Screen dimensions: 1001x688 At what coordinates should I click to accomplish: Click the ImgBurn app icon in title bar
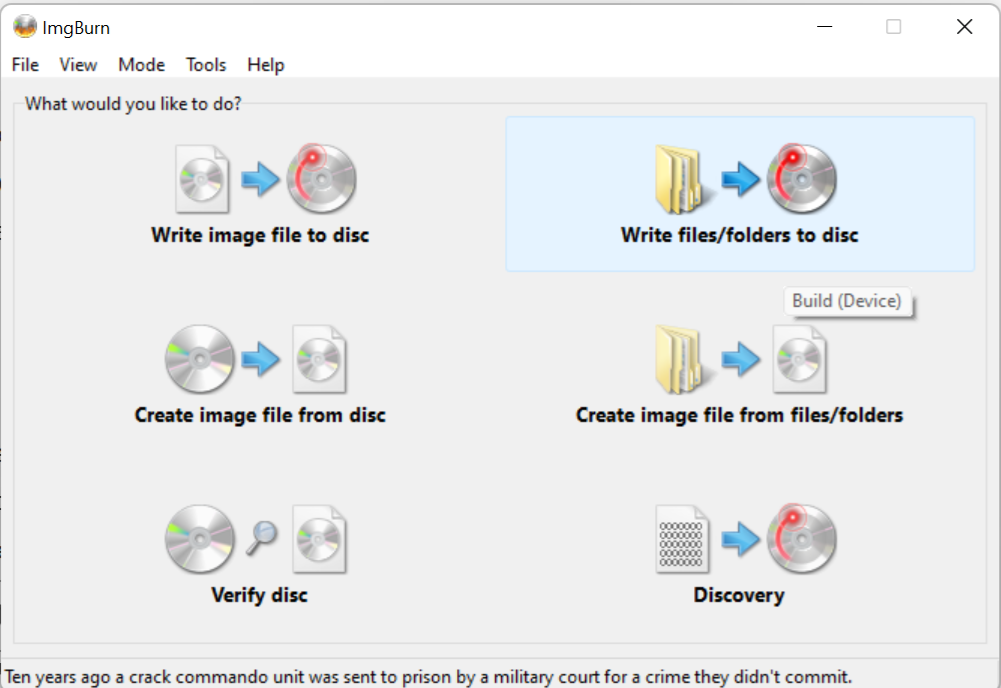24,27
